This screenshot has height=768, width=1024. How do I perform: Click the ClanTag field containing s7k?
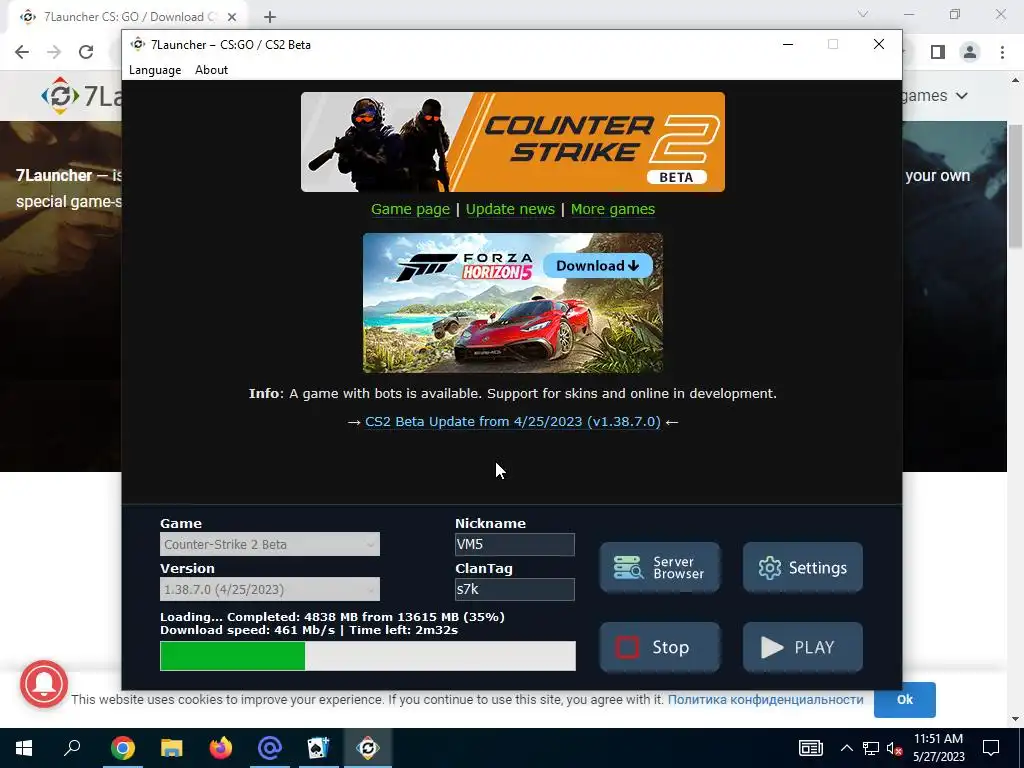(515, 589)
